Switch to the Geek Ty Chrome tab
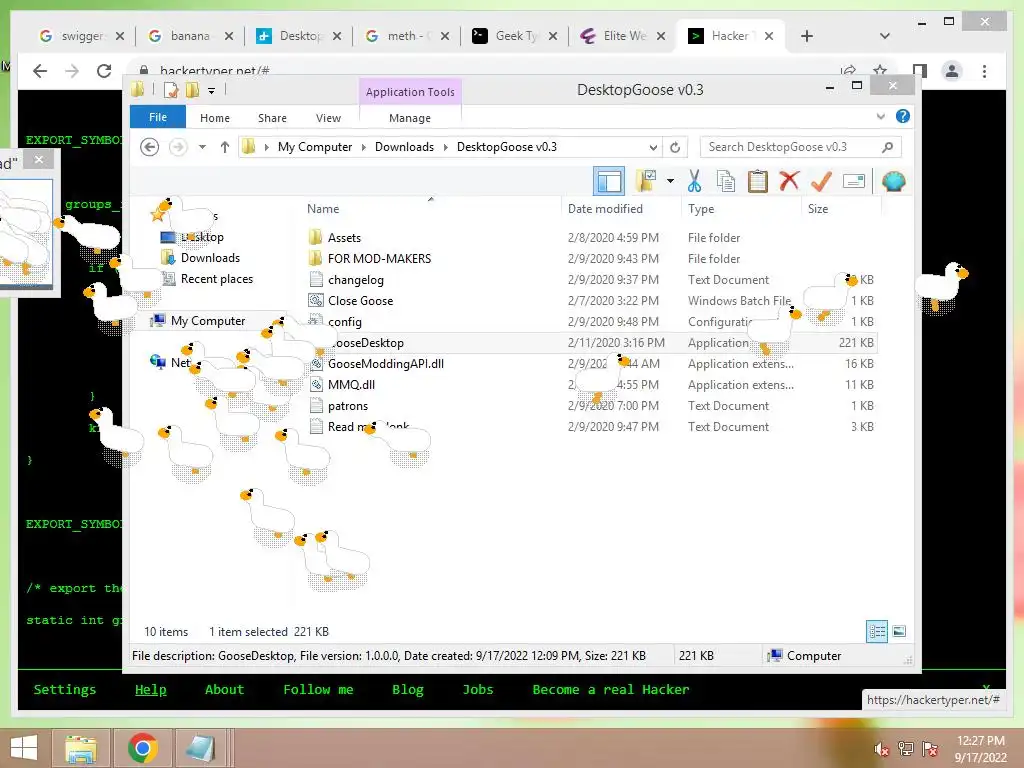The image size is (1024, 768). click(x=515, y=36)
